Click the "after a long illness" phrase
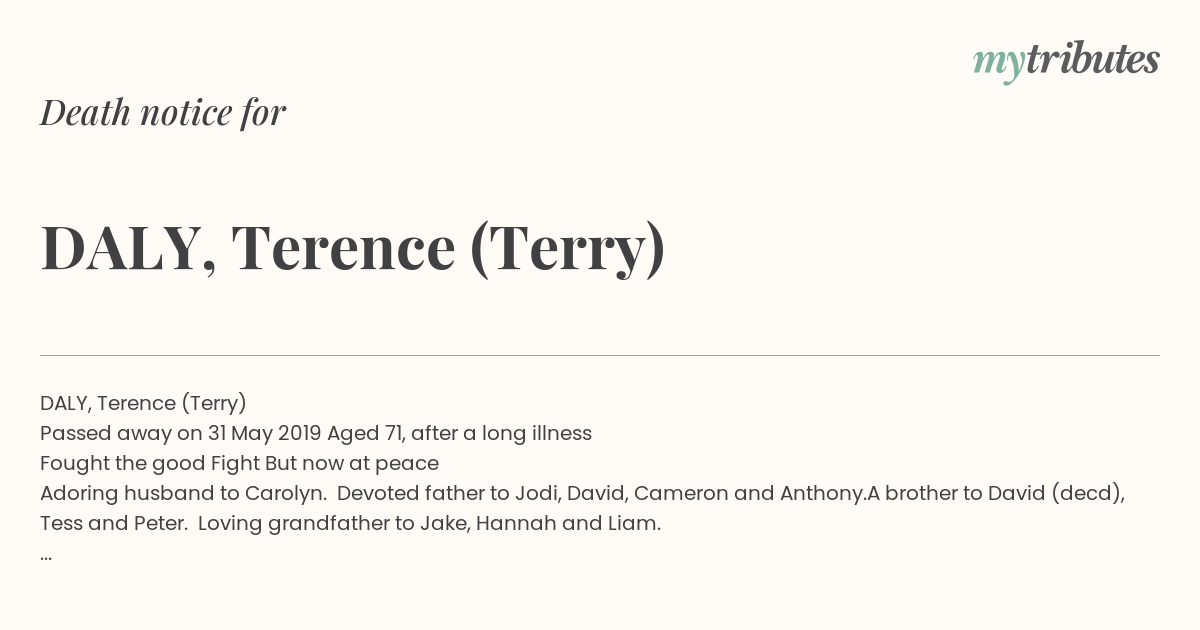Viewport: 1200px width, 630px height. tap(501, 433)
